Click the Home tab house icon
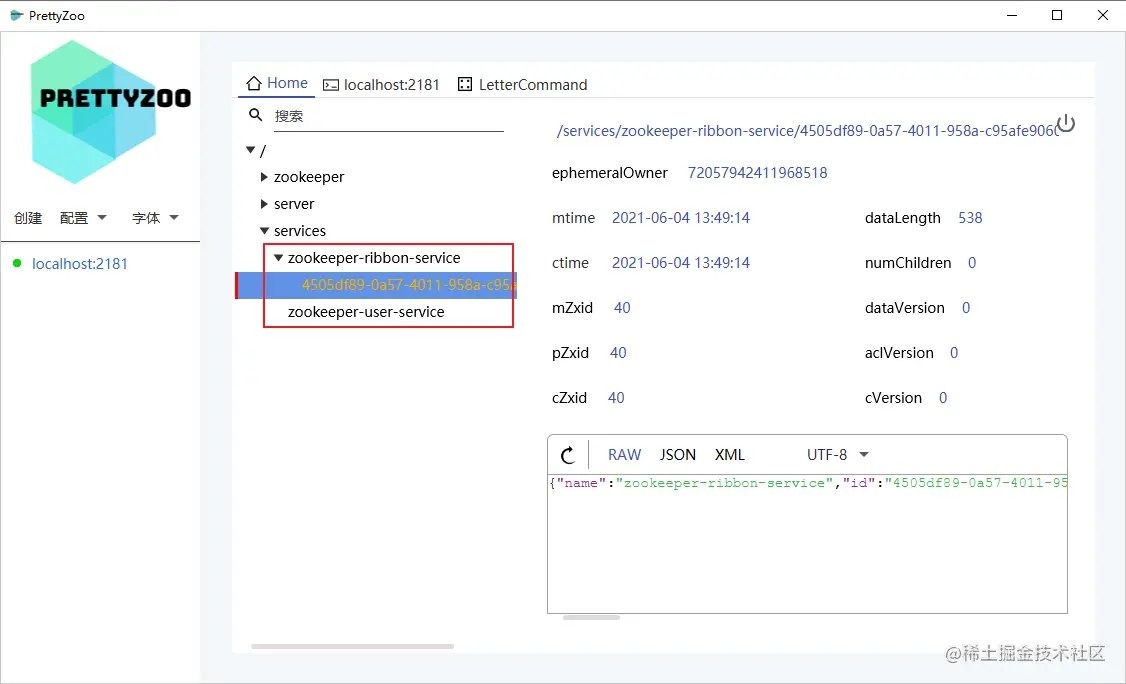Viewport: 1126px width, 684px height. point(253,83)
